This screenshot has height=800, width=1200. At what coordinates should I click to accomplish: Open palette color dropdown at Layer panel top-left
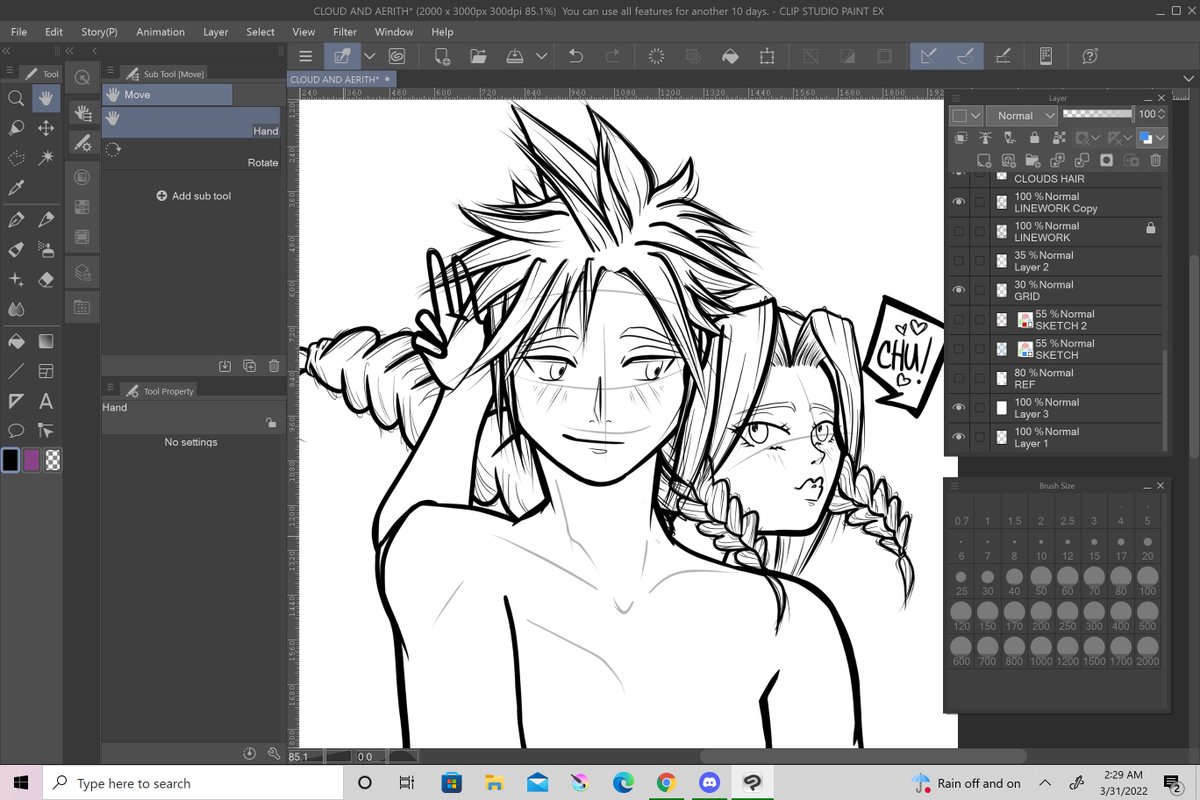967,115
